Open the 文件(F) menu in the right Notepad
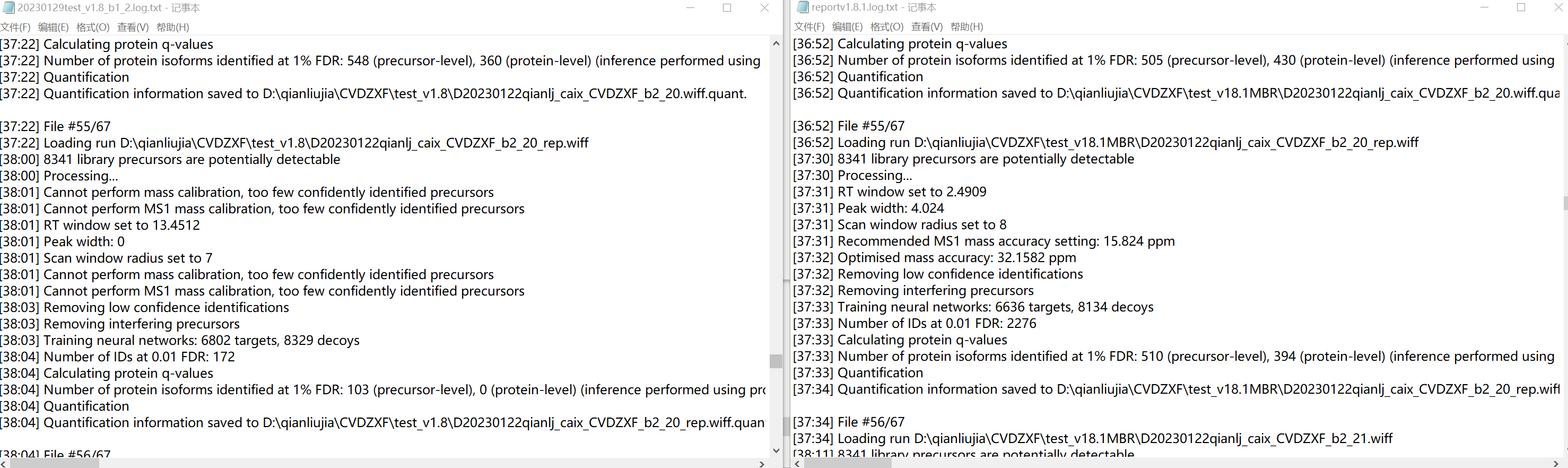Screen dimensions: 1568x468 point(808,26)
